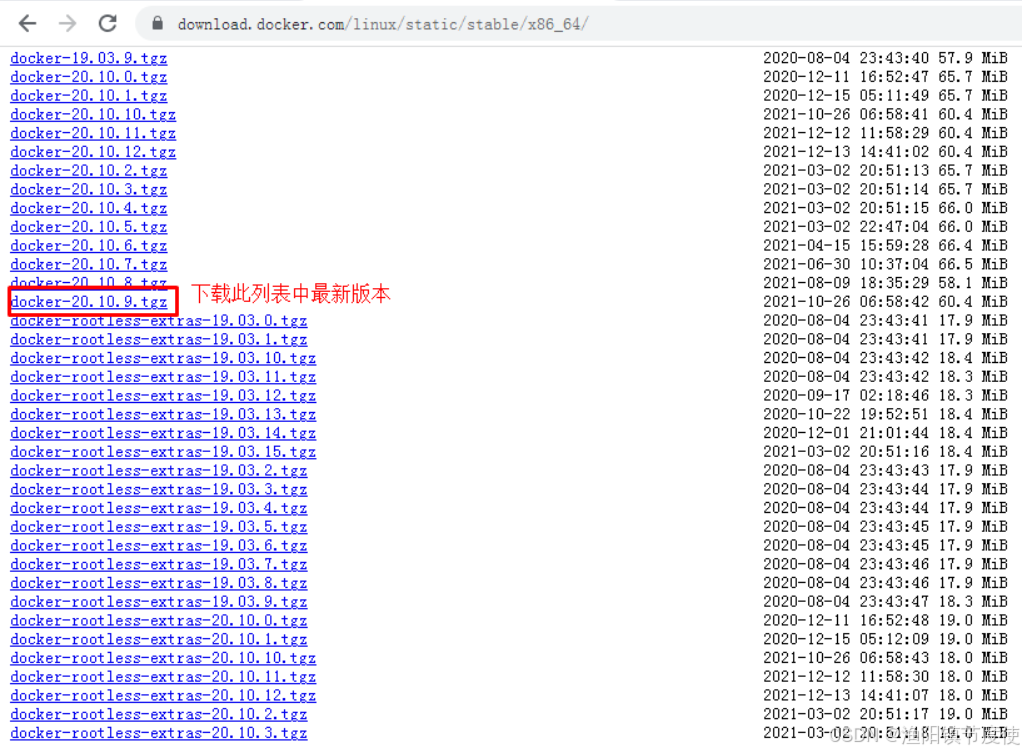Select timestamp 2021-12-13 14:41:02
This screenshot has height=753, width=1024.
click(846, 152)
